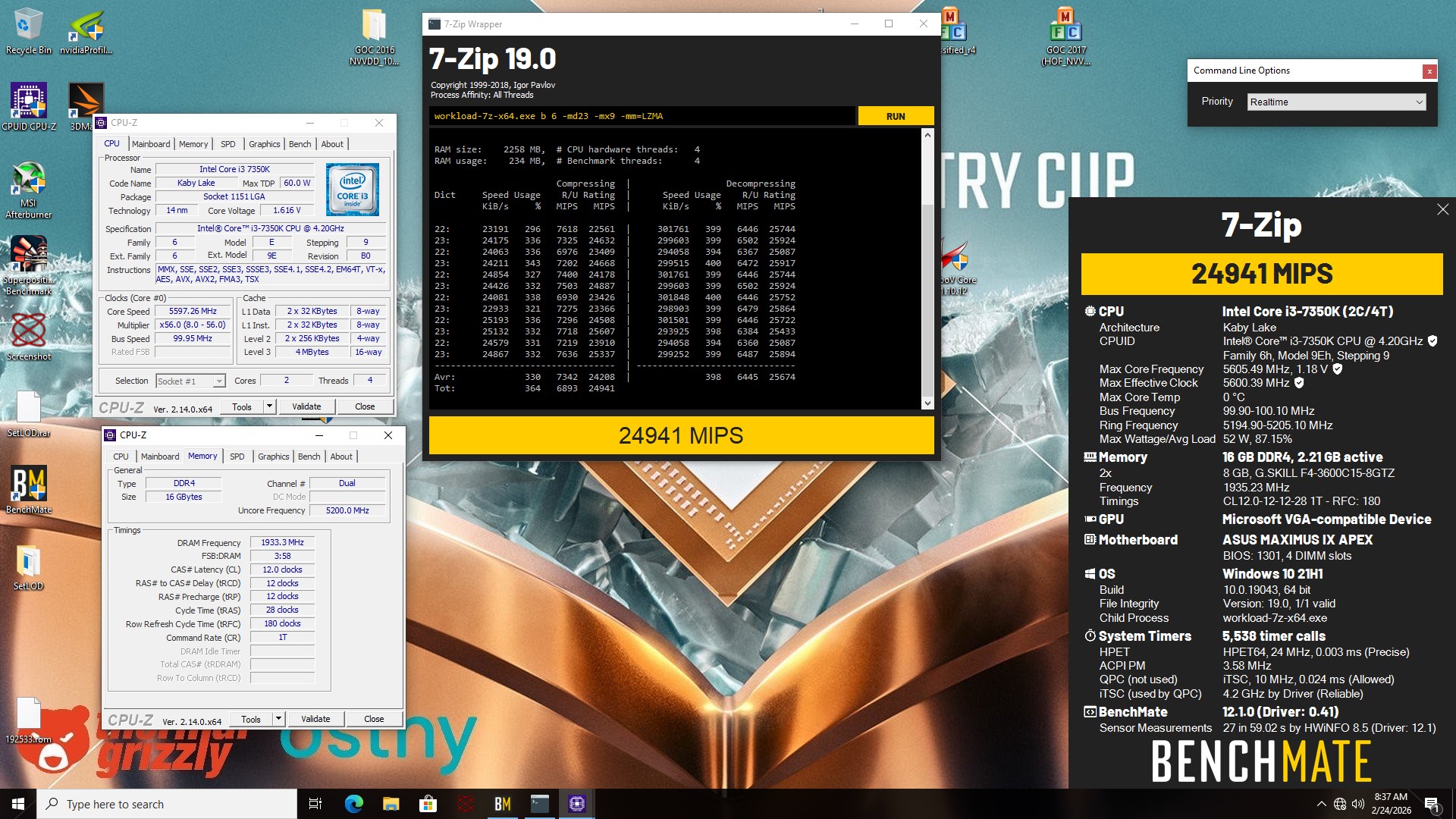Show hidden tray icons chevron

tap(1322, 804)
